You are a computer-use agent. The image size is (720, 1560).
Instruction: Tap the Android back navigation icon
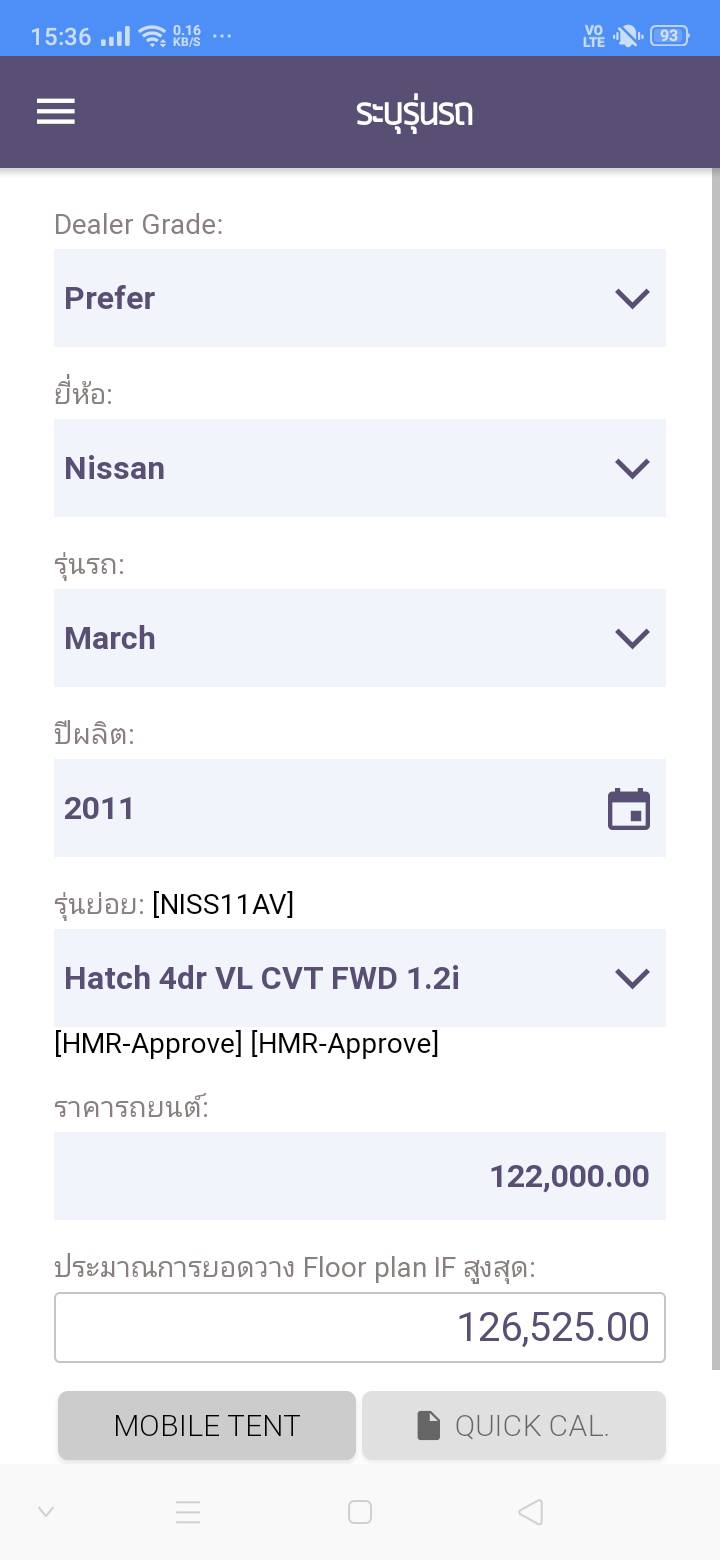click(531, 1512)
